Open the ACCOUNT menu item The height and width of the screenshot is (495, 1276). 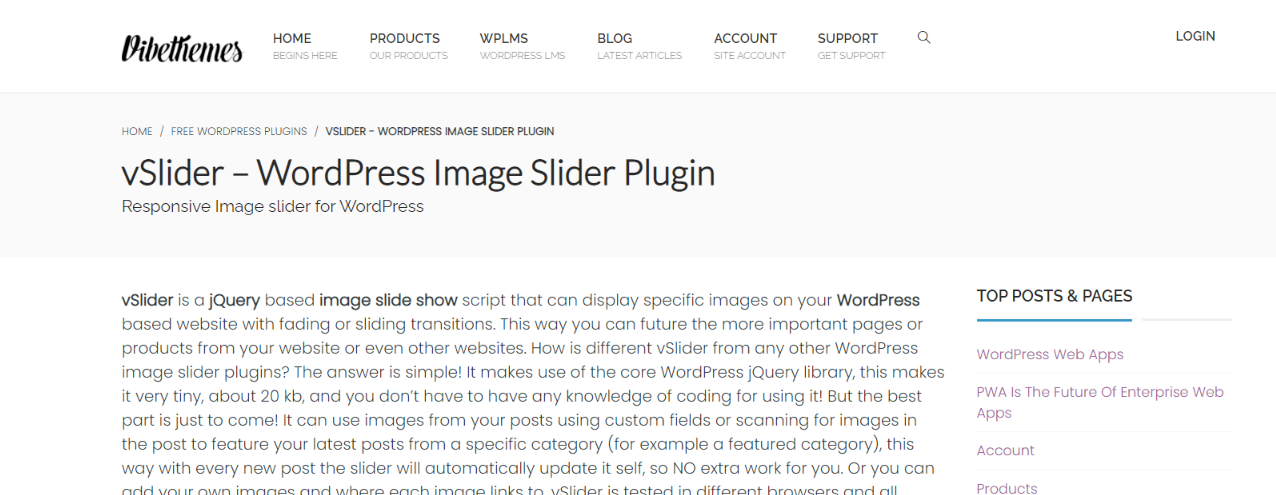(x=749, y=46)
